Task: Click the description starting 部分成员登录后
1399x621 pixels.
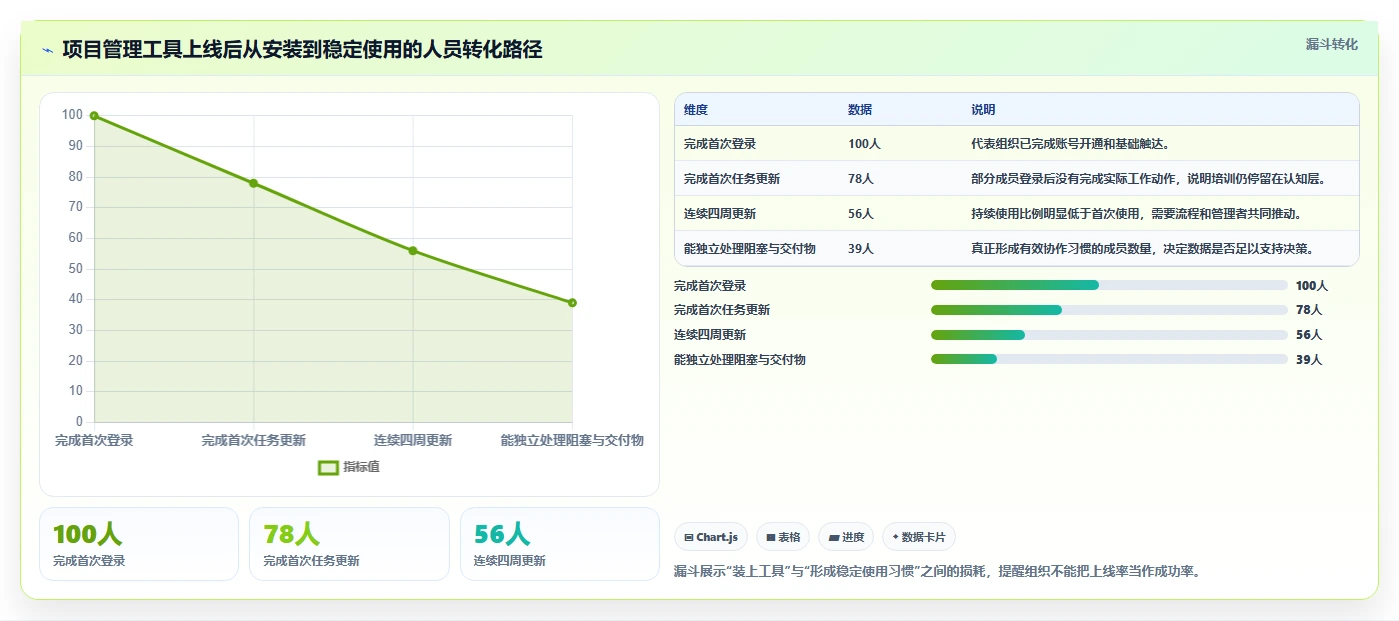Action: click(1148, 179)
